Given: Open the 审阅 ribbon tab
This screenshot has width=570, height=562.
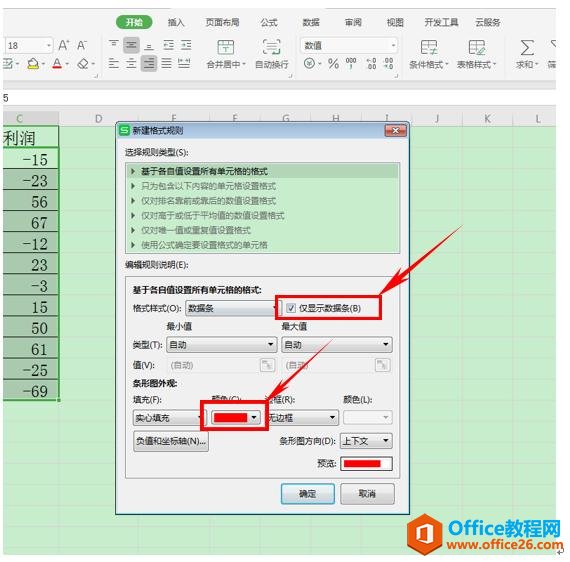Looking at the screenshot, I should click(353, 23).
